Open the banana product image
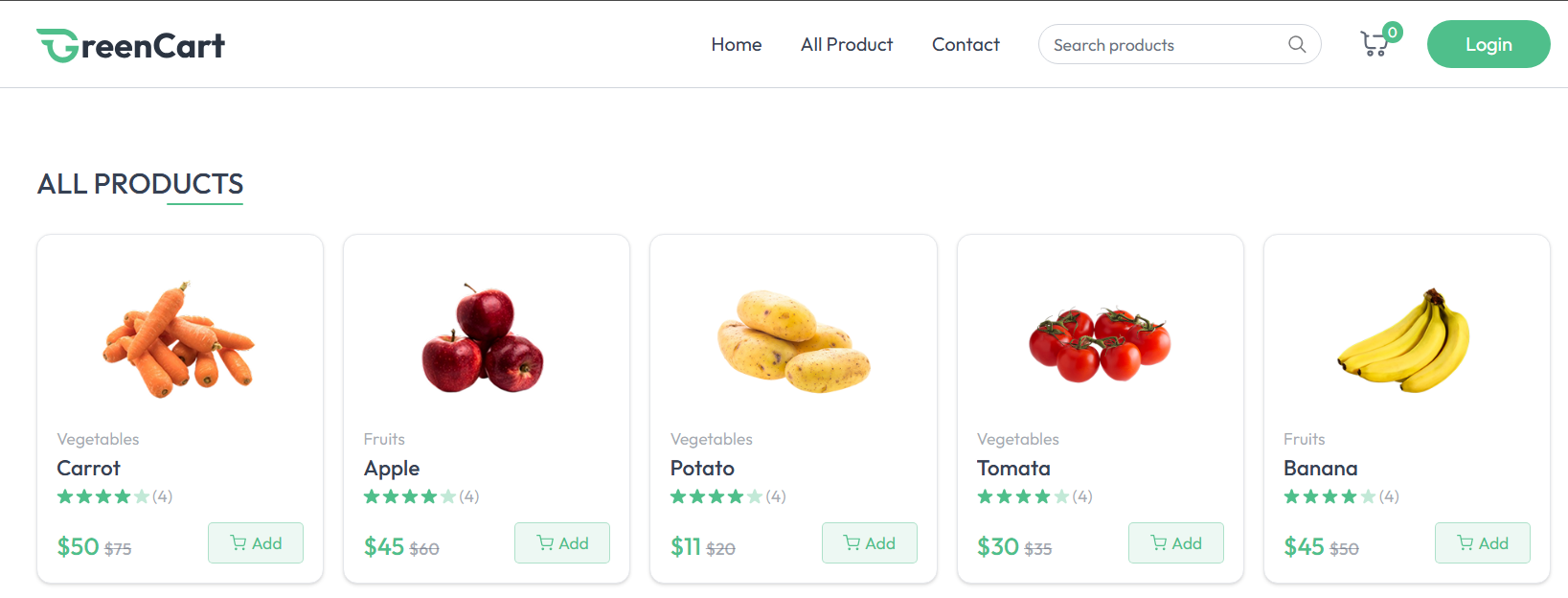Viewport: 1568px width, 598px height. click(x=1406, y=341)
